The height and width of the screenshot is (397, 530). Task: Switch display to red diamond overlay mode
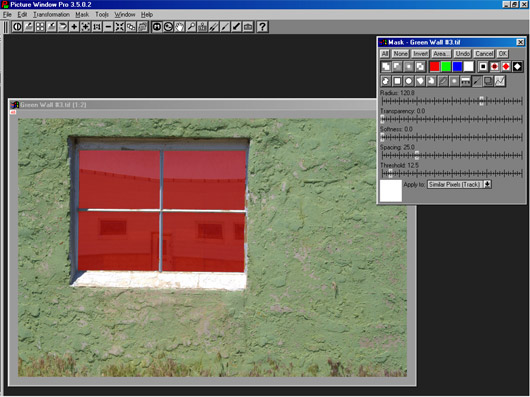tap(506, 67)
